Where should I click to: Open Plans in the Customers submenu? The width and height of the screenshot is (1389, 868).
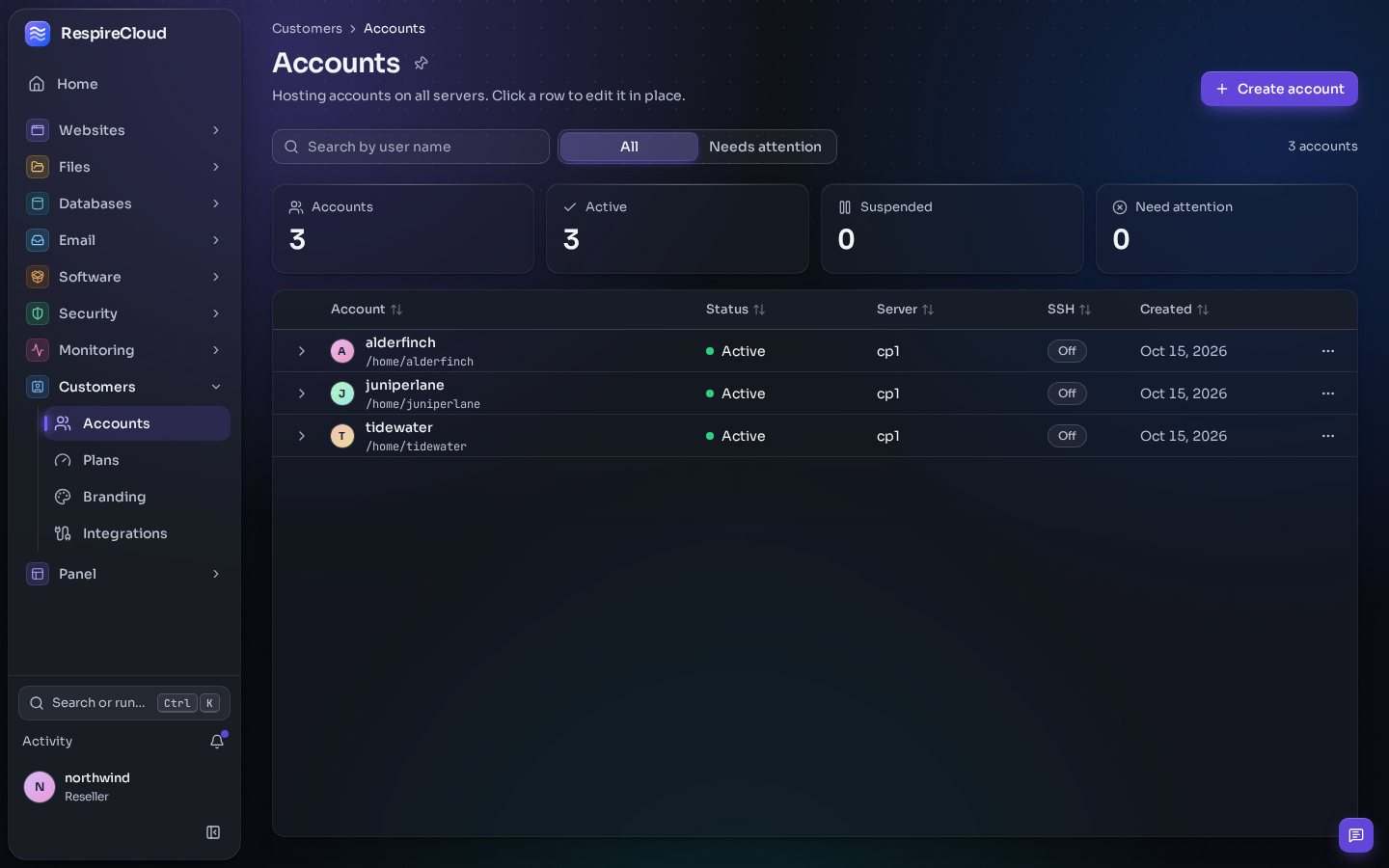coord(137,460)
